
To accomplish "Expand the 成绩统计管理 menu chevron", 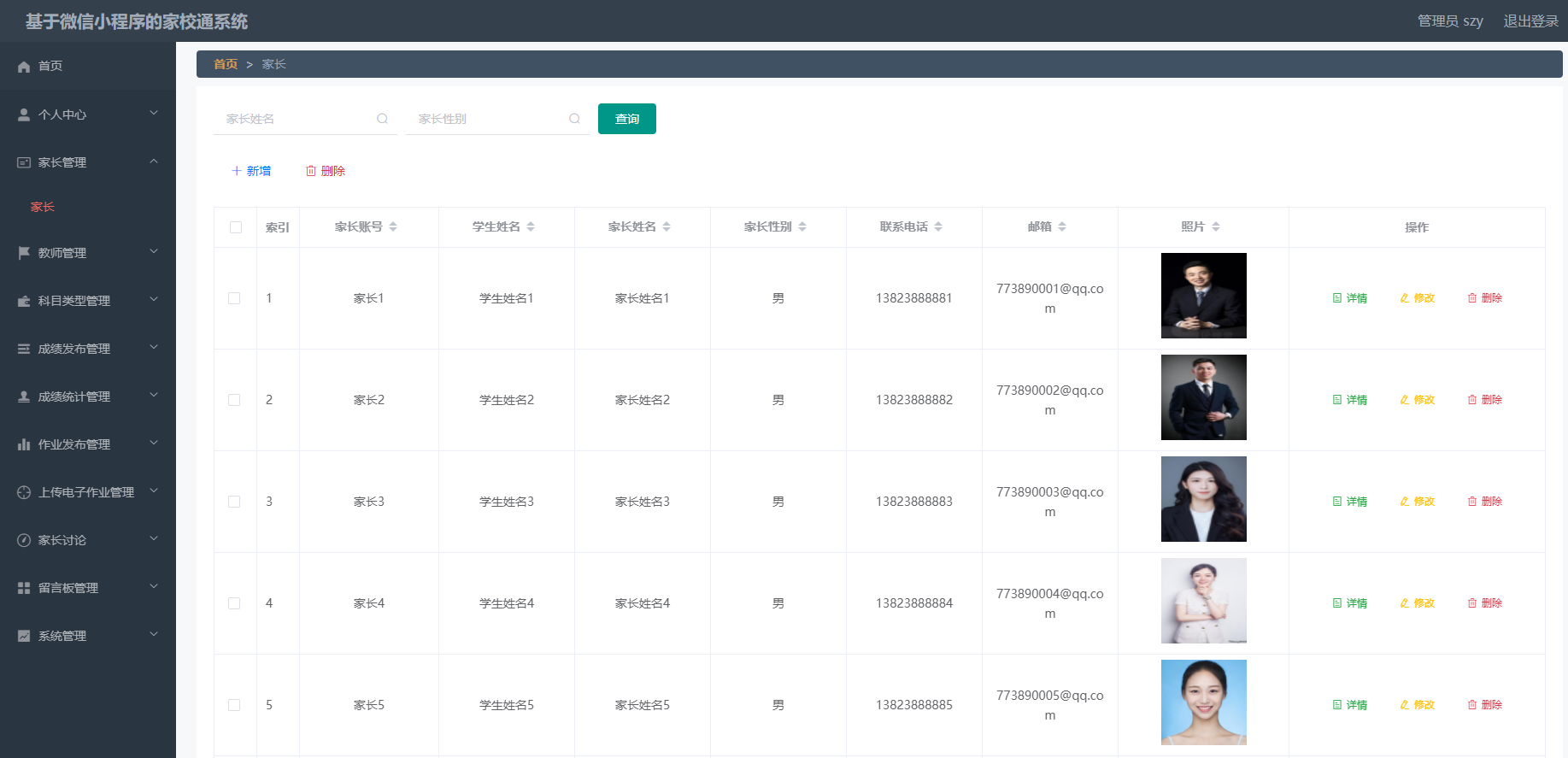I will click(x=154, y=395).
